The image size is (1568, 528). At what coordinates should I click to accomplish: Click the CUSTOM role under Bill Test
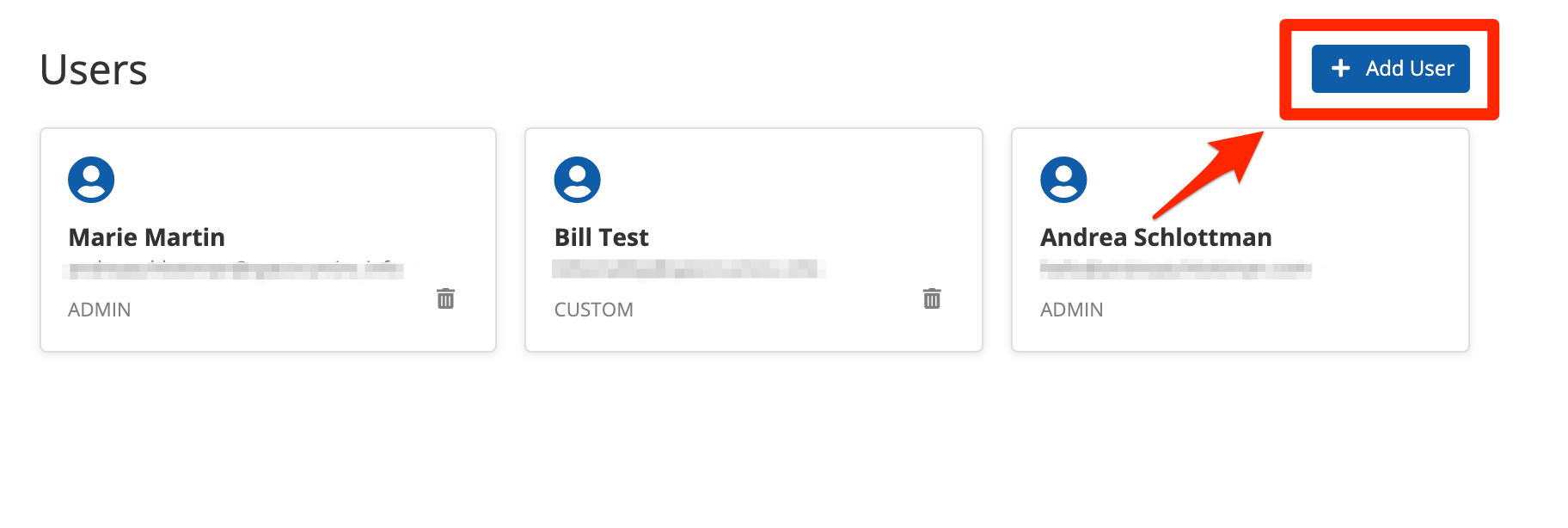(x=593, y=310)
